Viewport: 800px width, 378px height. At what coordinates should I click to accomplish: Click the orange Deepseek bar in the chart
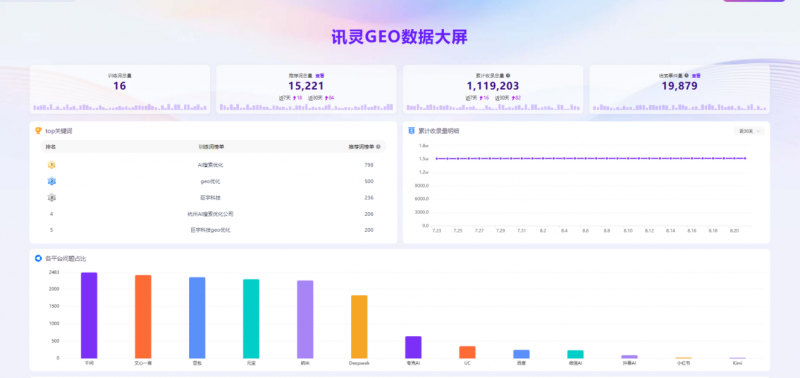click(x=359, y=326)
